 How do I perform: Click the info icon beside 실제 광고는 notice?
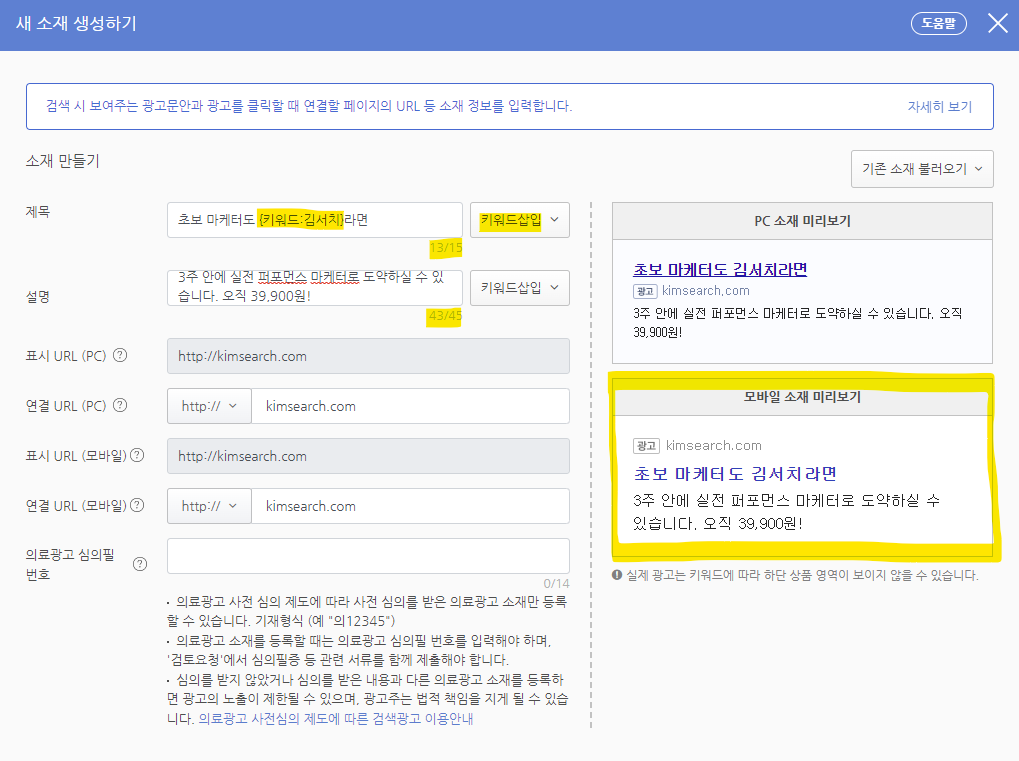(x=617, y=574)
